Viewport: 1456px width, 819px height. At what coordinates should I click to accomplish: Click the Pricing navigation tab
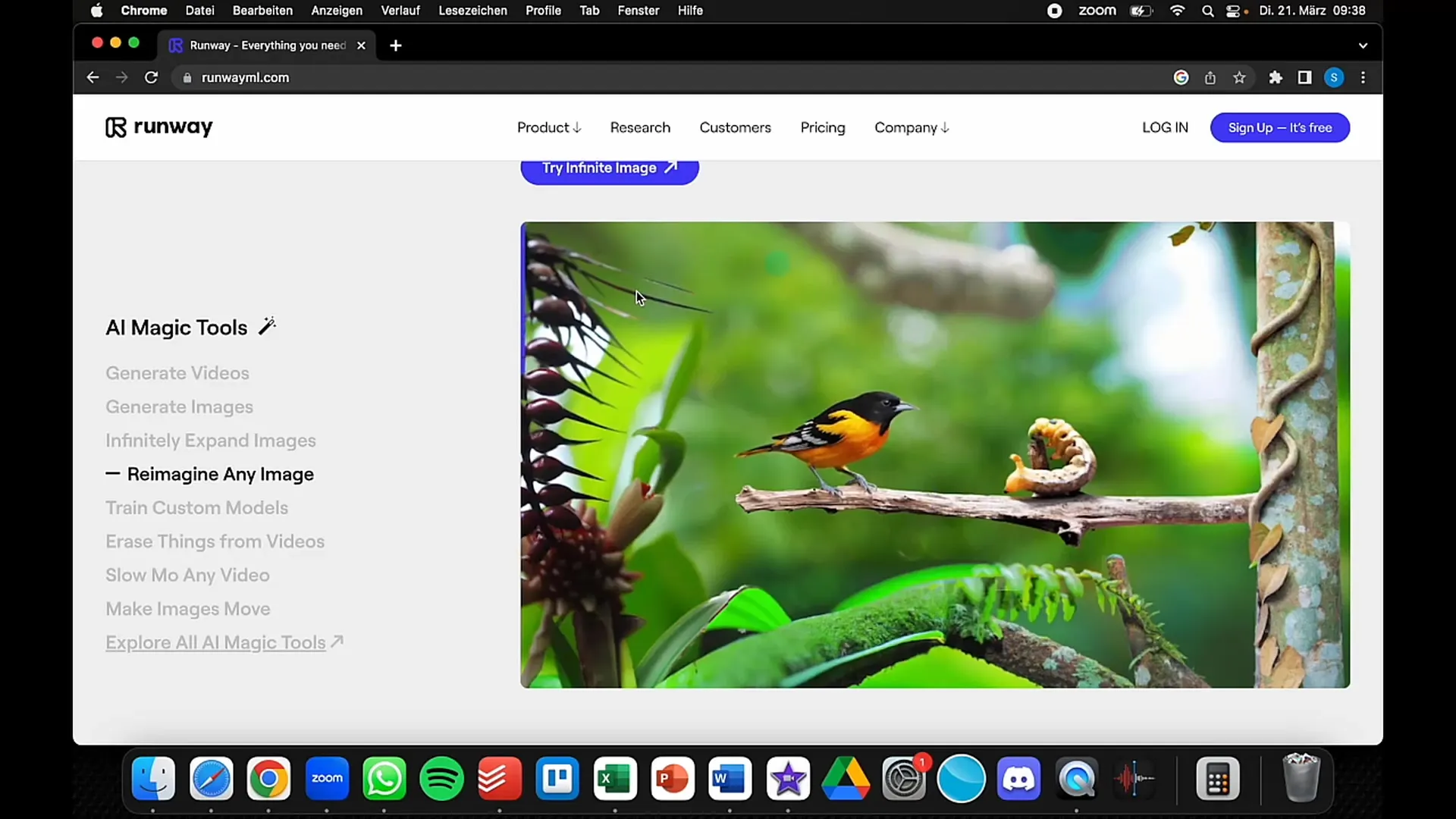point(822,127)
